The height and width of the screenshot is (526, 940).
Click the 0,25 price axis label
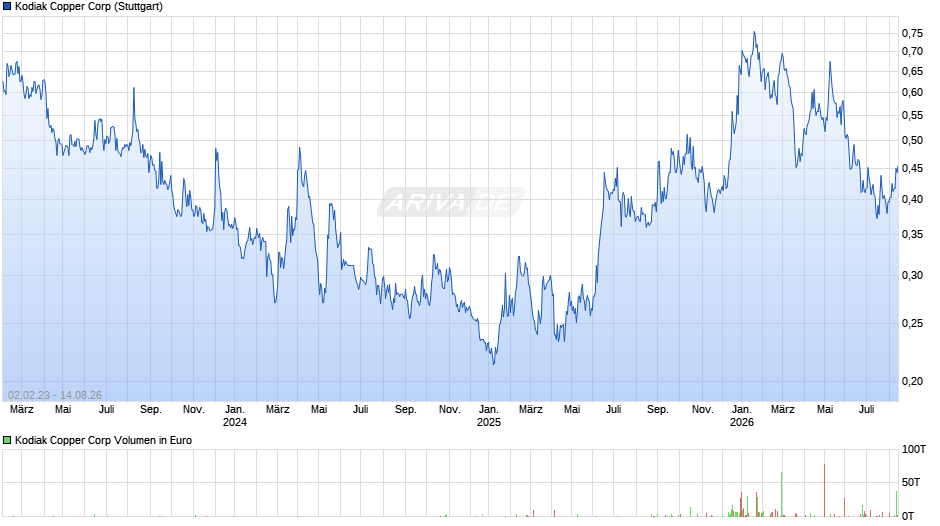[x=912, y=323]
